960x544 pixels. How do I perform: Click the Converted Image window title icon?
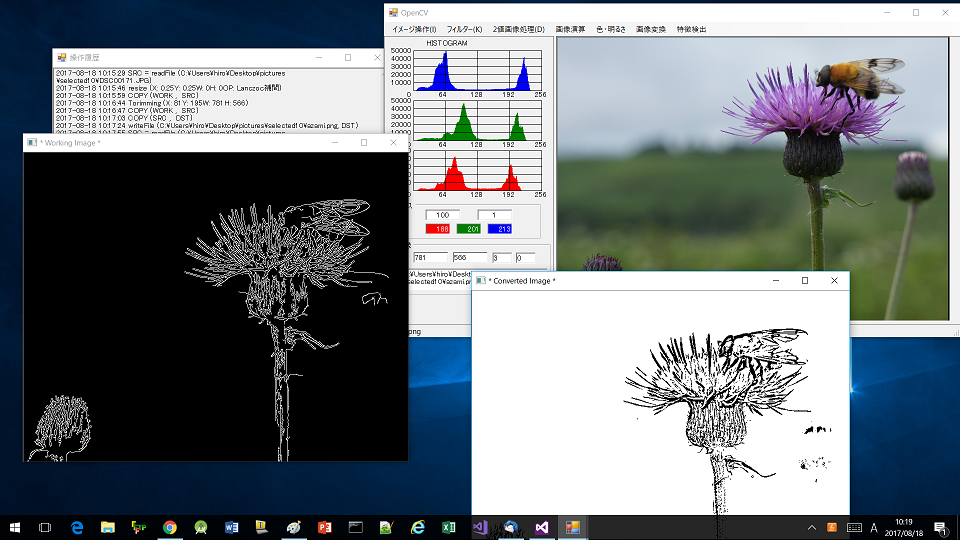[x=481, y=280]
